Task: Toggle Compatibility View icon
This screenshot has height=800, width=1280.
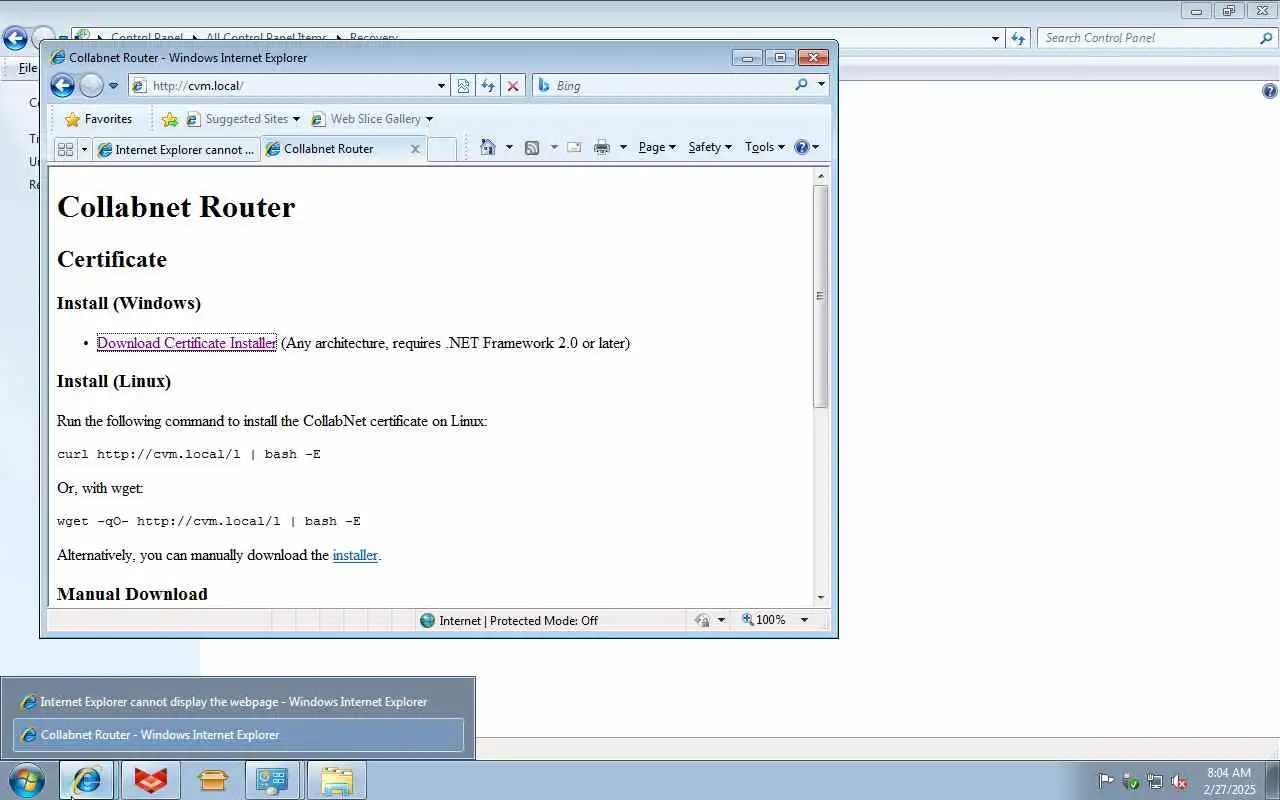Action: 463,86
